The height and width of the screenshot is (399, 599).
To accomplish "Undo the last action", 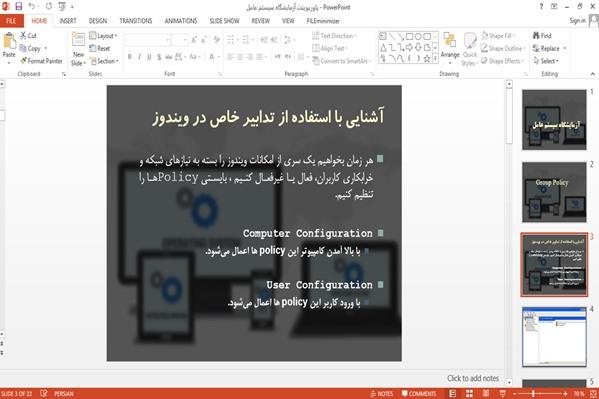I will 32,6.
